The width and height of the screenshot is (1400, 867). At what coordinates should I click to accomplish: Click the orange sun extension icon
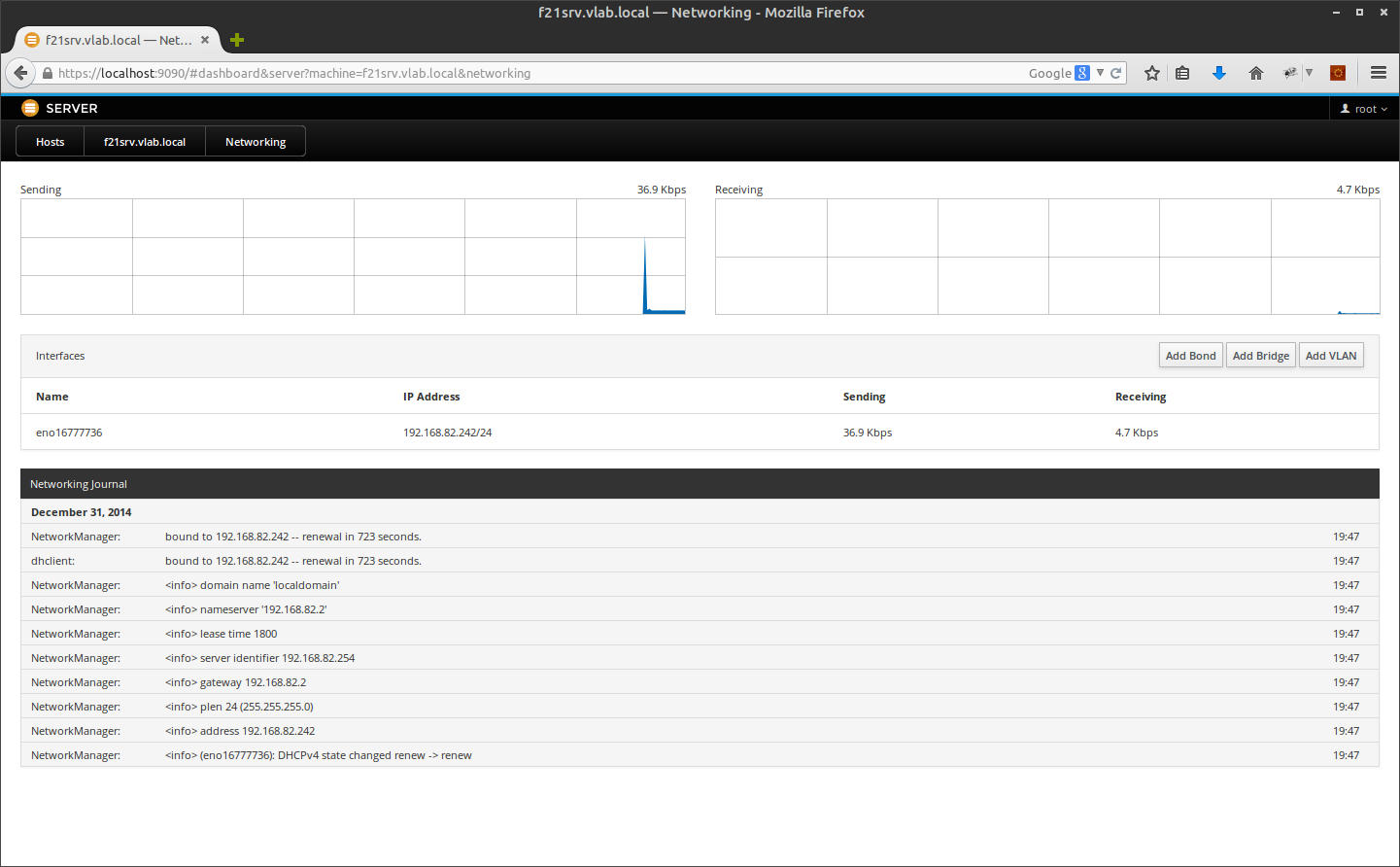1338,73
